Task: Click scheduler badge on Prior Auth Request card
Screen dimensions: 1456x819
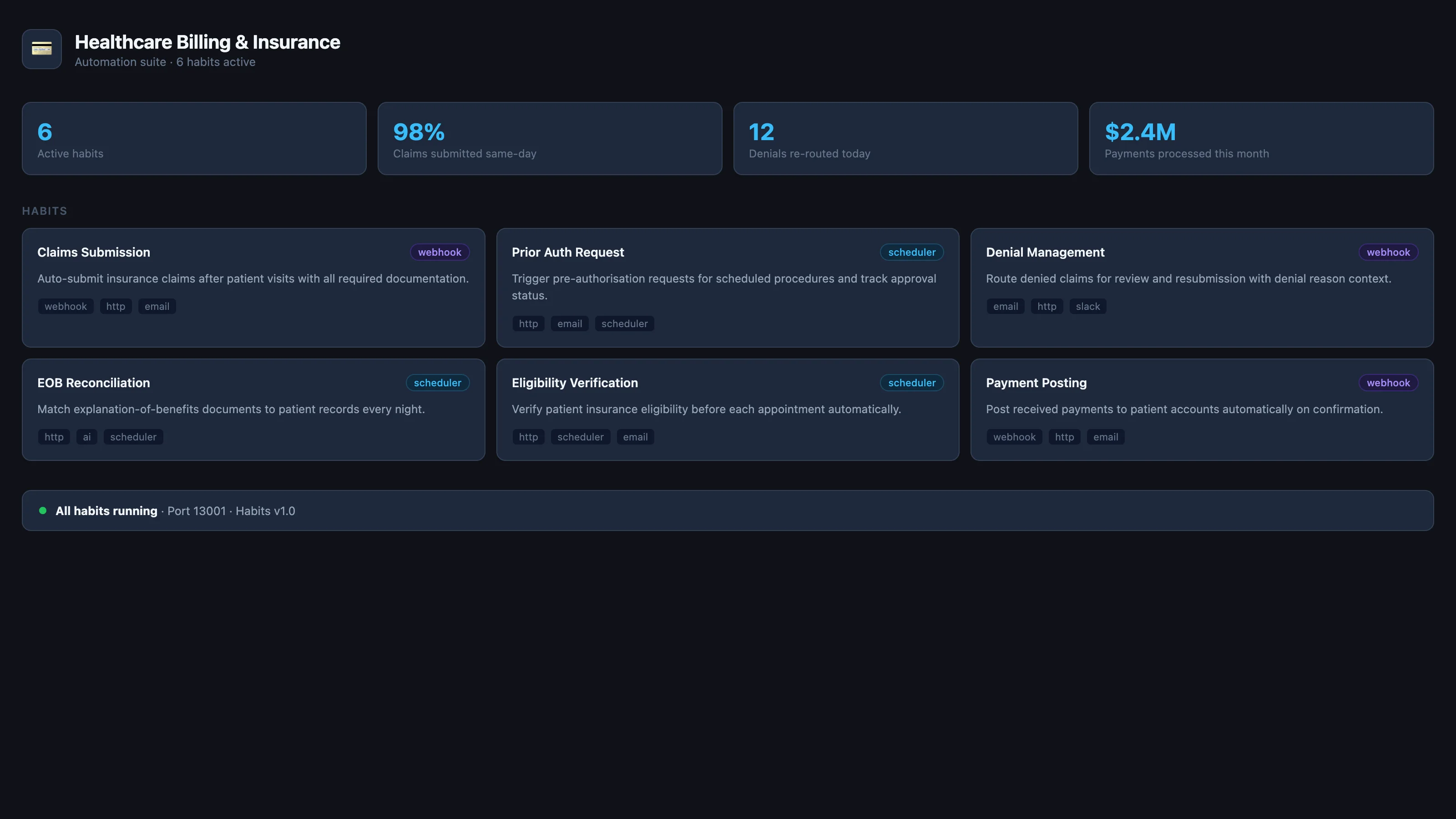Action: pyautogui.click(x=912, y=252)
